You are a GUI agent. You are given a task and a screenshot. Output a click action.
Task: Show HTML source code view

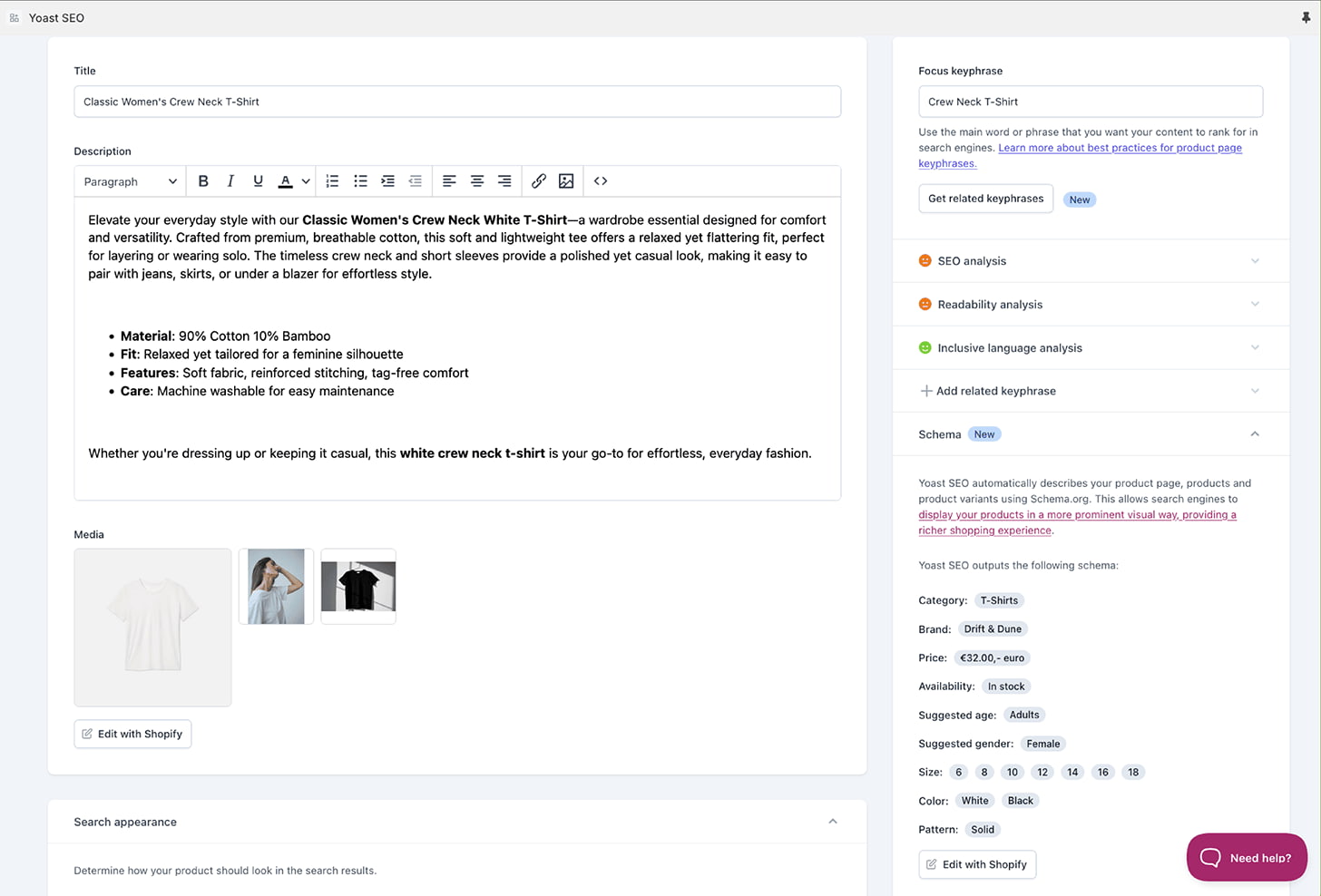[601, 181]
